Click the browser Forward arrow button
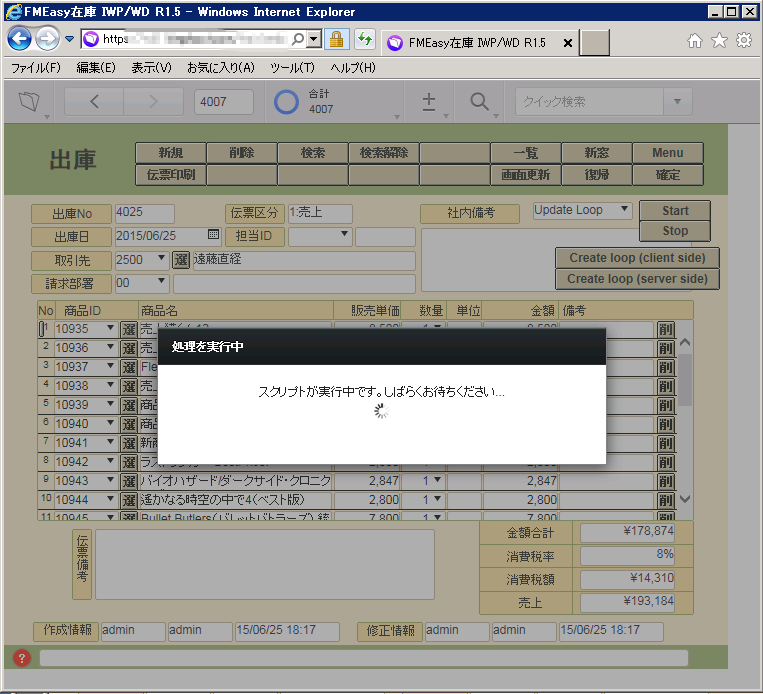The height and width of the screenshot is (694, 763). tap(47, 39)
